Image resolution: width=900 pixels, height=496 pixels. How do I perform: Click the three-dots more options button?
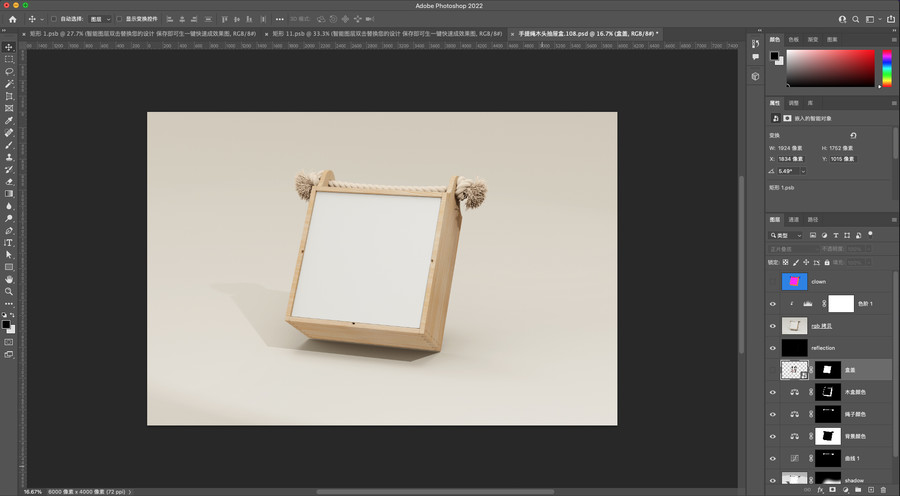coord(280,19)
